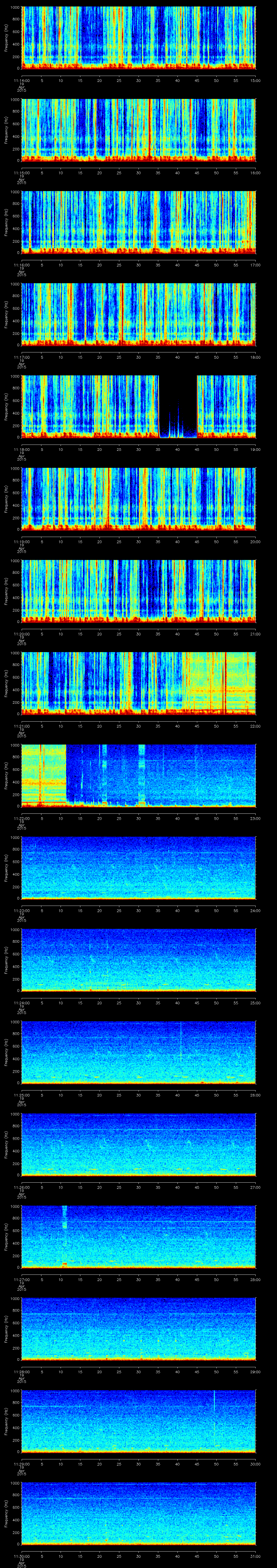Click the 11:22:00 start time label

click(21, 818)
